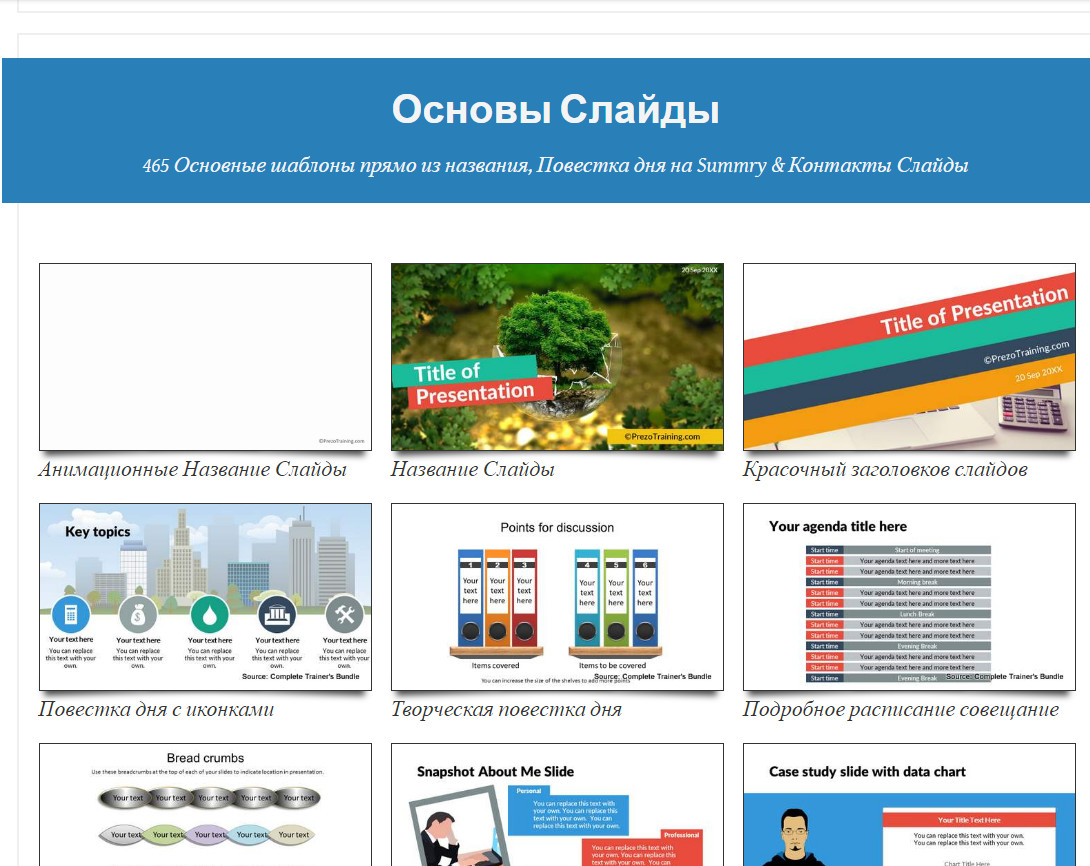Open the Your agenda title here thumbnail
The height and width of the screenshot is (866, 1090).
click(909, 597)
